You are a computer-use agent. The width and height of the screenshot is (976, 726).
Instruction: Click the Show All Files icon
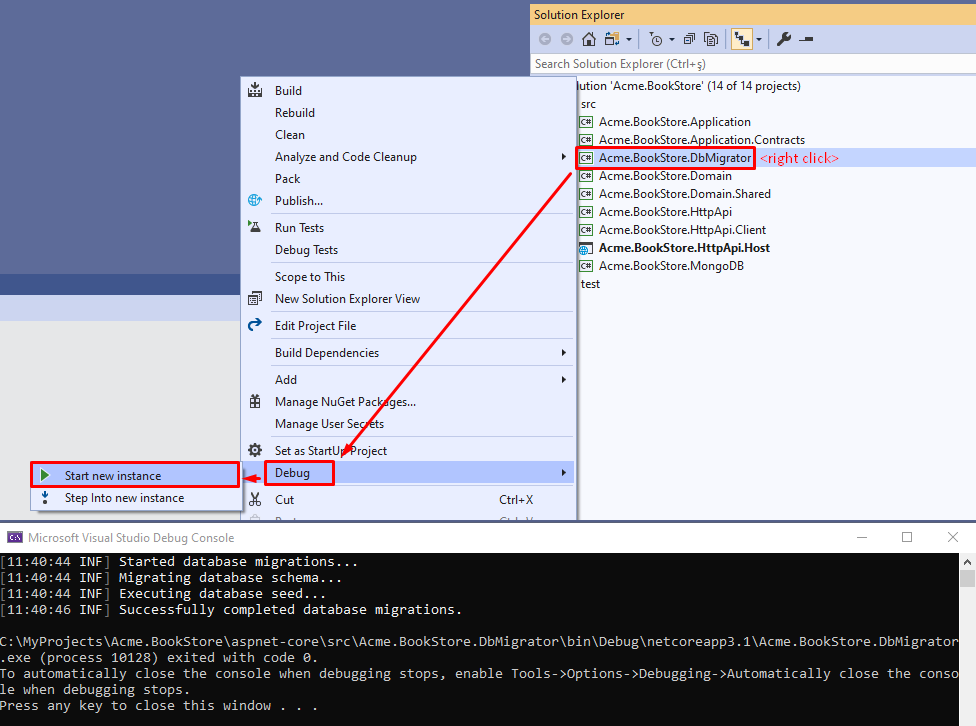(x=711, y=39)
